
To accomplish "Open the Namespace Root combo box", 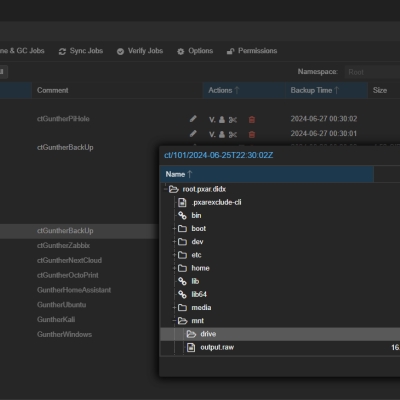I will tap(372, 72).
